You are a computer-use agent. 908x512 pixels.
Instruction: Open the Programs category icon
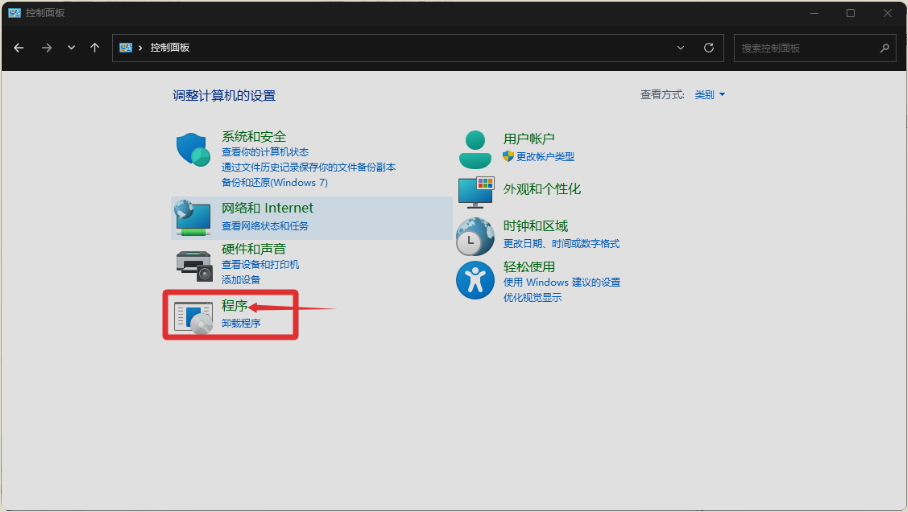point(193,317)
